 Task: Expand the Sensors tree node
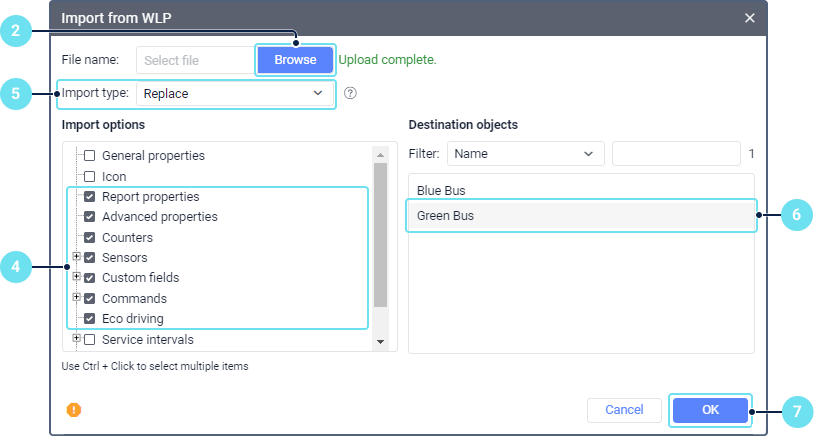(x=77, y=257)
